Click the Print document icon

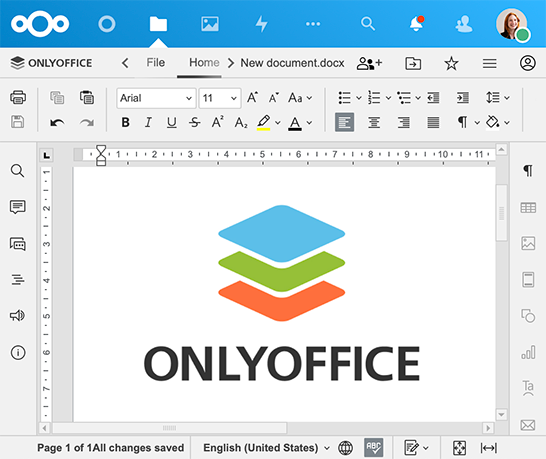point(18,97)
